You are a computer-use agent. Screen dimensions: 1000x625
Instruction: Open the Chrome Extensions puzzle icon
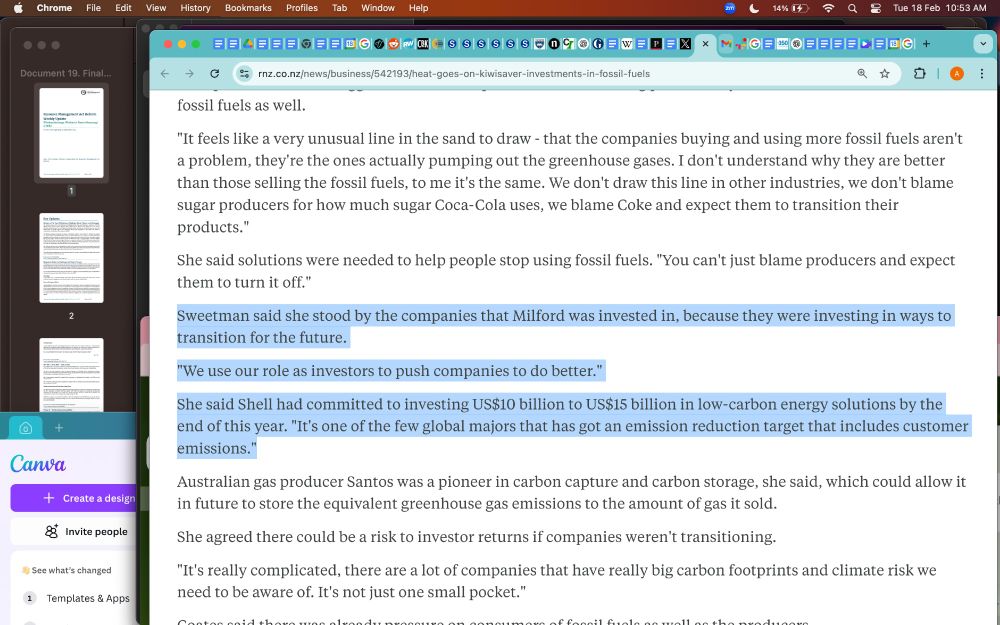coord(920,73)
